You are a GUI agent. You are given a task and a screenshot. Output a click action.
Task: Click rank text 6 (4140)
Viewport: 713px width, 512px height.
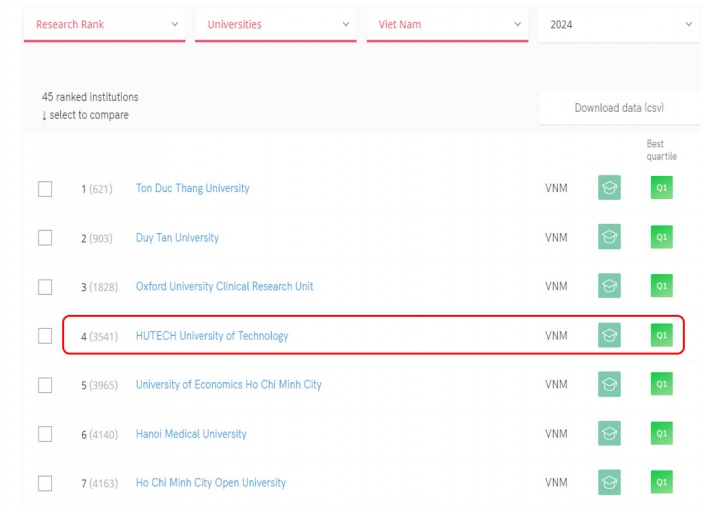tap(100, 435)
